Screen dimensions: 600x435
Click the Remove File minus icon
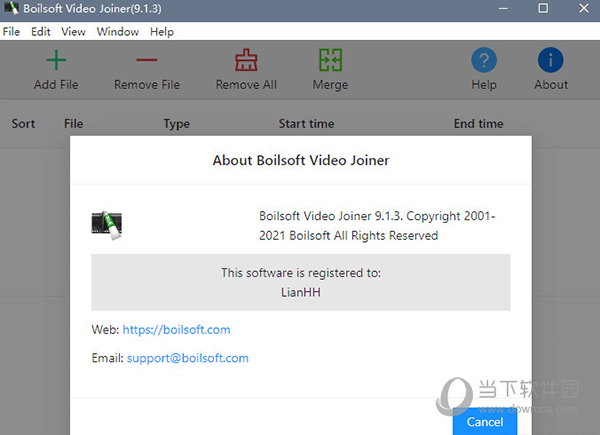(147, 60)
